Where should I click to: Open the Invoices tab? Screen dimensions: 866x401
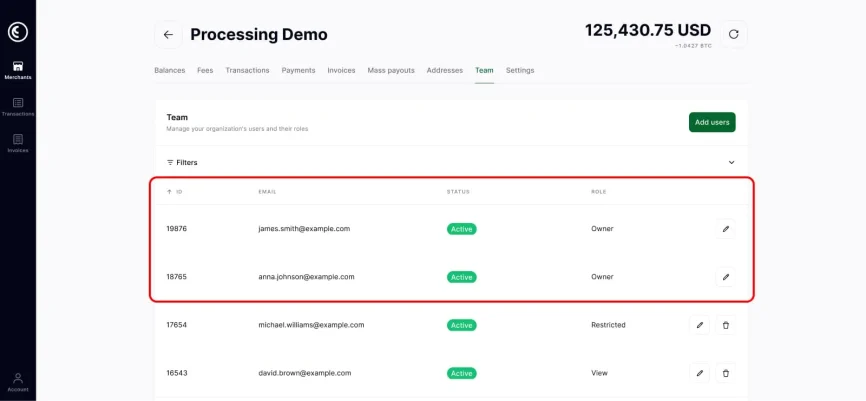coord(341,71)
